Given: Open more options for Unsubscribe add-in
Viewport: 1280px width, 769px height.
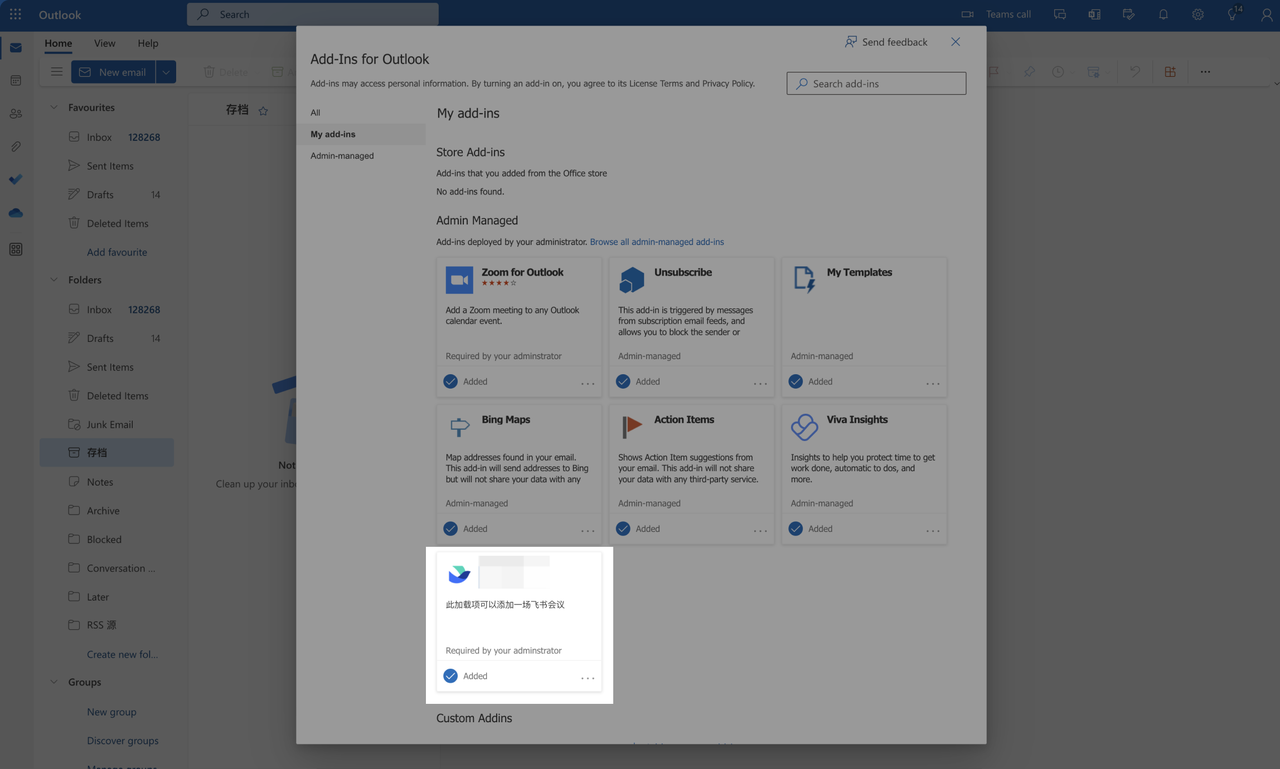Looking at the screenshot, I should tap(760, 383).
